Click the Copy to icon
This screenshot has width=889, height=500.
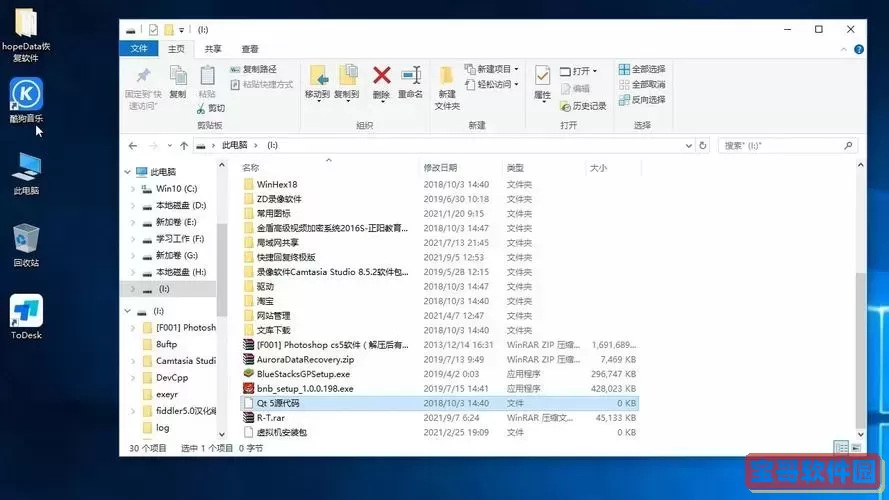[x=347, y=76]
